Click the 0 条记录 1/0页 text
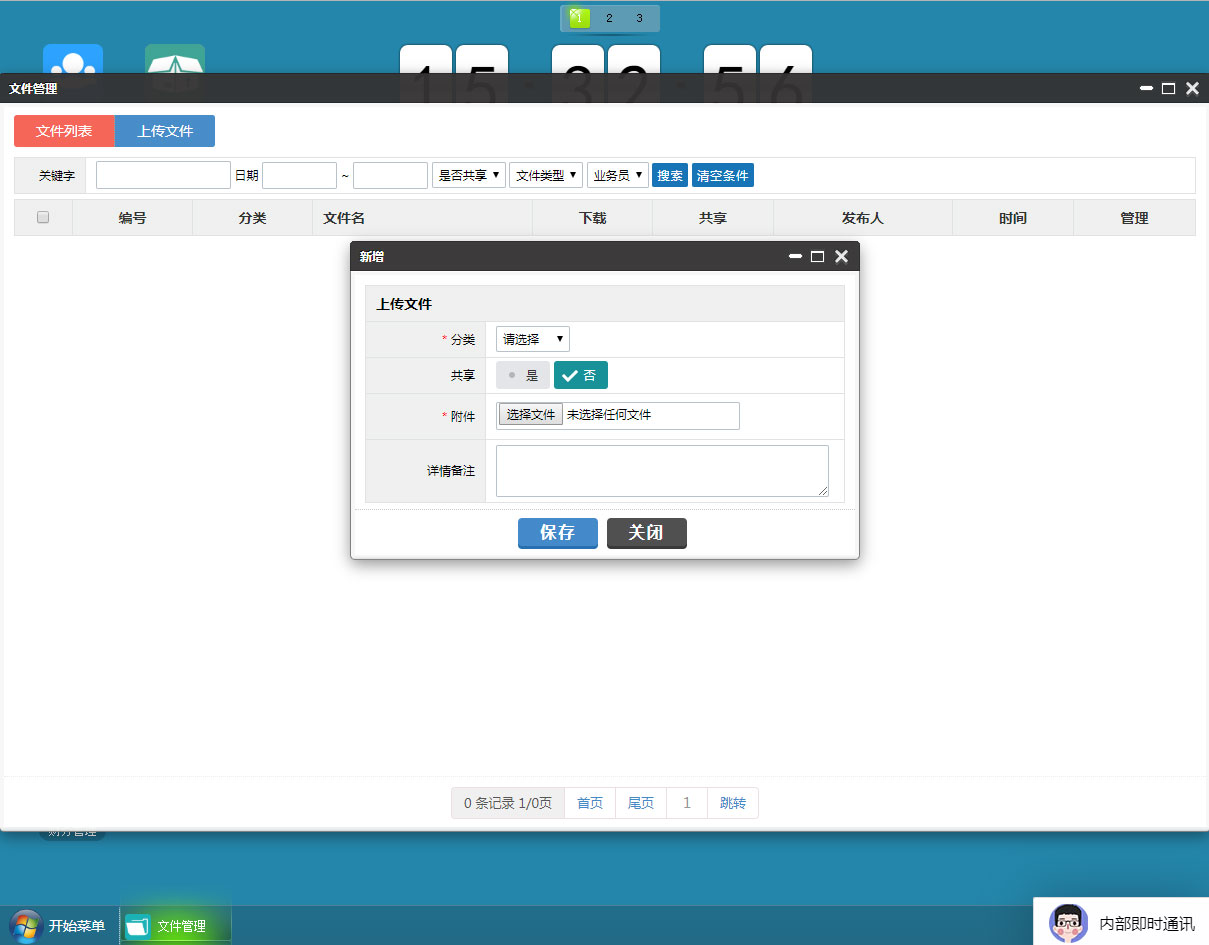Screen dimensions: 1209x945 508,803
